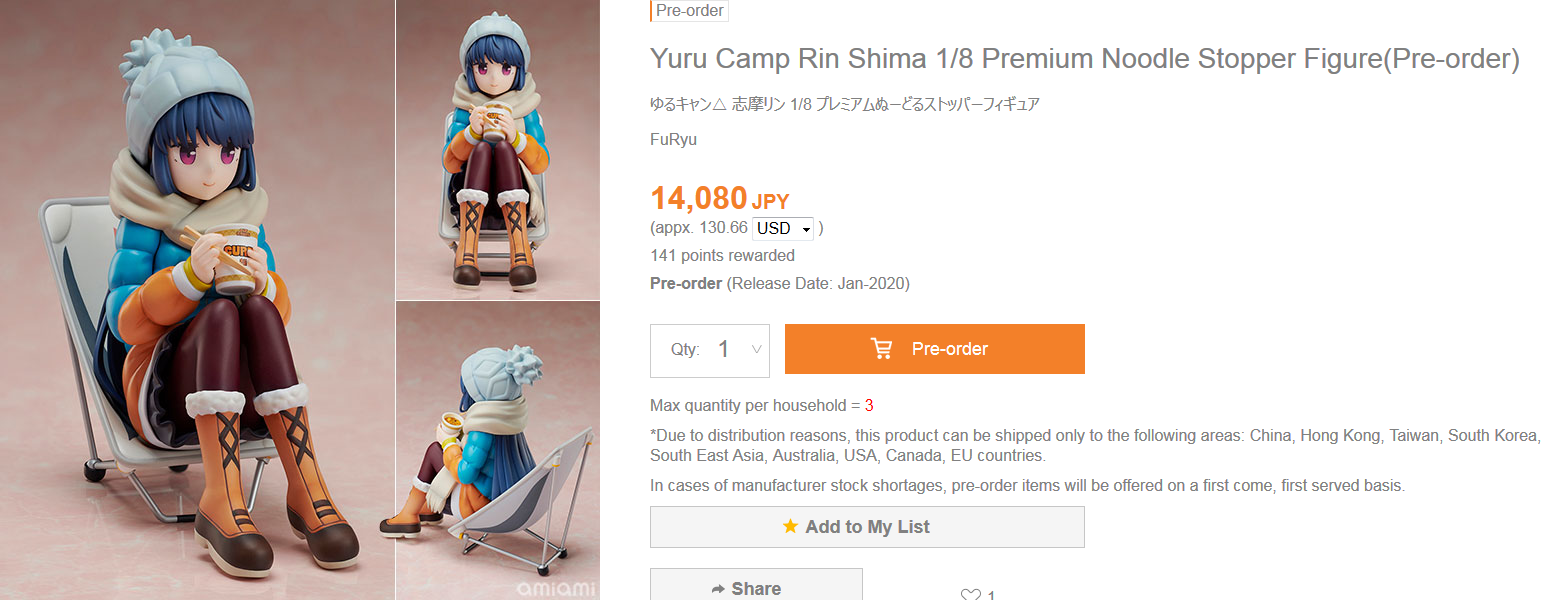Click the red max quantity number 3
The height and width of the screenshot is (600, 1548).
(x=869, y=405)
